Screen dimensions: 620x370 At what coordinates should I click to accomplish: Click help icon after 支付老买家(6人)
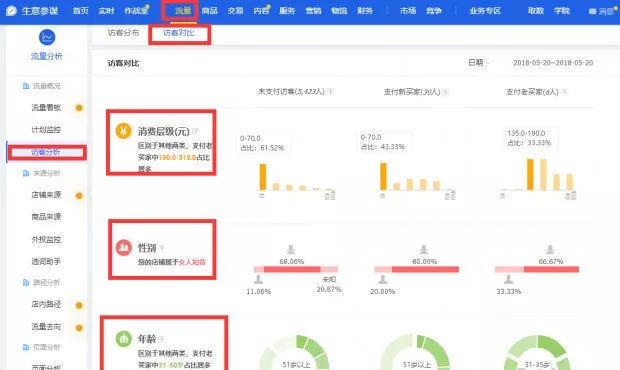coord(564,92)
